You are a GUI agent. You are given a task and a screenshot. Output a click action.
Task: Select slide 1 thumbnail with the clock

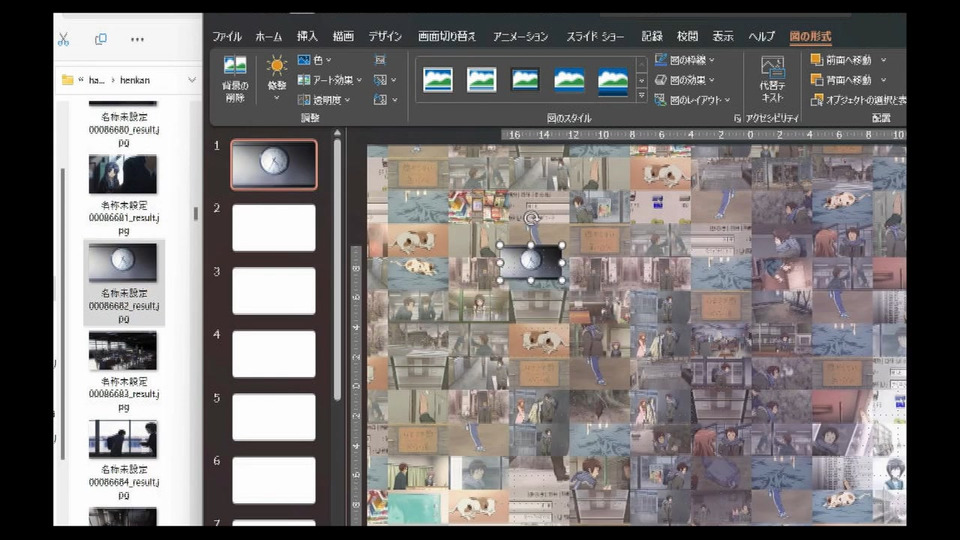[274, 164]
